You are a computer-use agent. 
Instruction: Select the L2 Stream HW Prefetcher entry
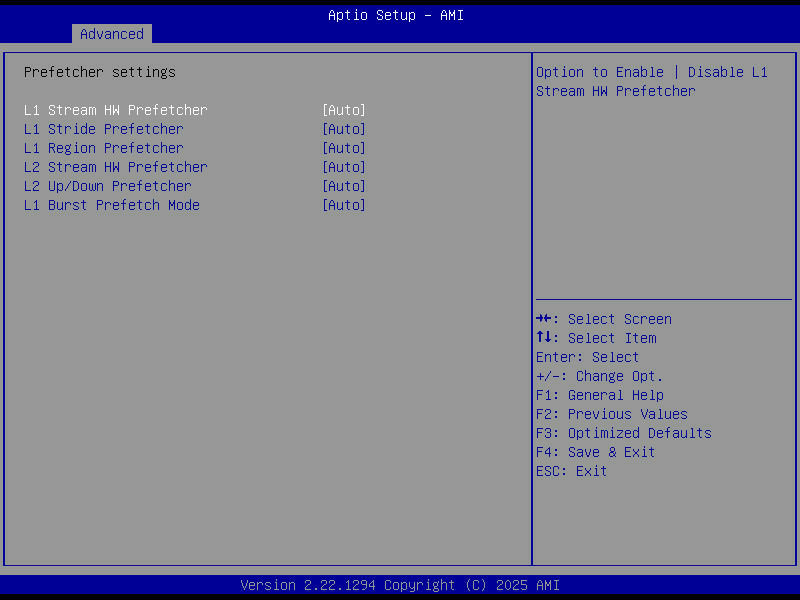pos(116,167)
